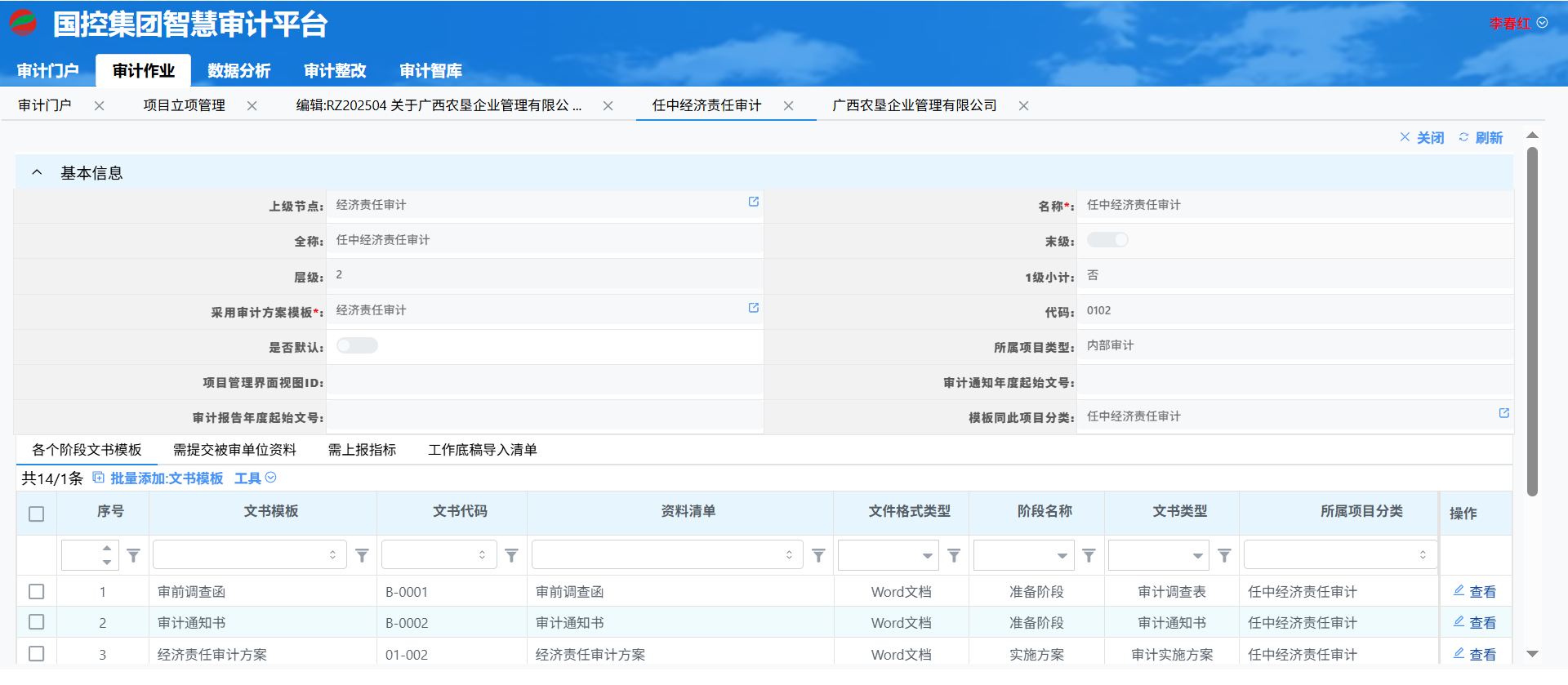Toggle the 是否默认 switch
1568x685 pixels.
coord(357,346)
